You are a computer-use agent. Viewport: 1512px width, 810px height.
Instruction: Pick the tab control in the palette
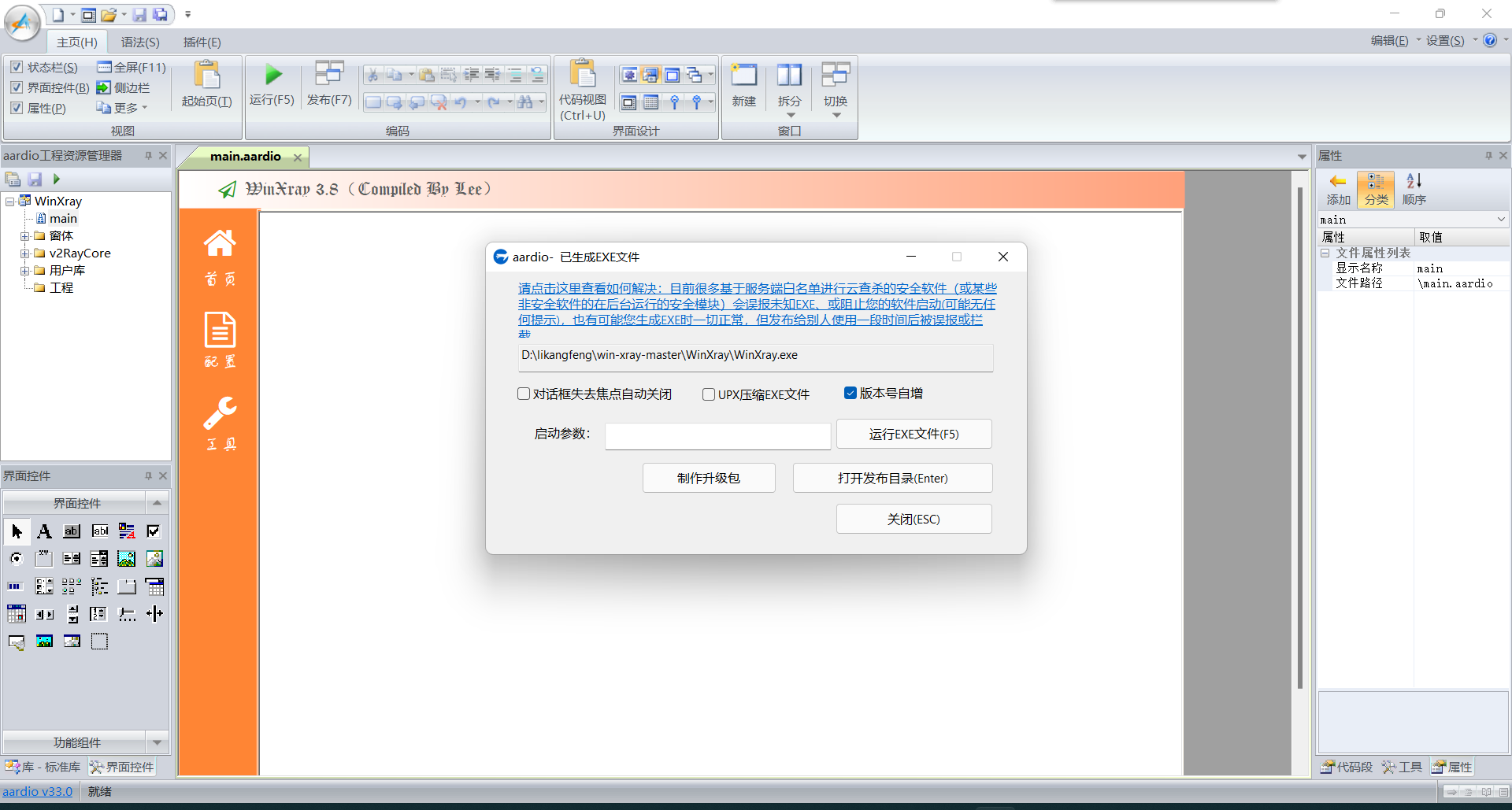click(x=127, y=586)
